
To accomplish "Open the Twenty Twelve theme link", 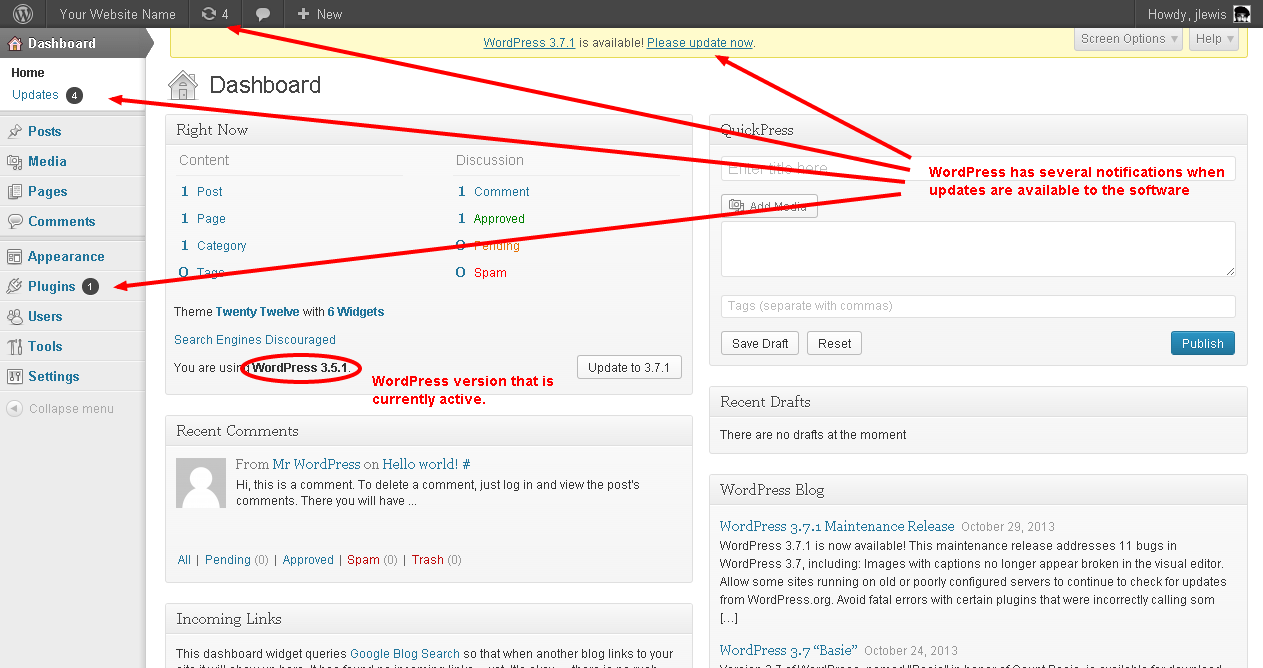I will coord(257,312).
